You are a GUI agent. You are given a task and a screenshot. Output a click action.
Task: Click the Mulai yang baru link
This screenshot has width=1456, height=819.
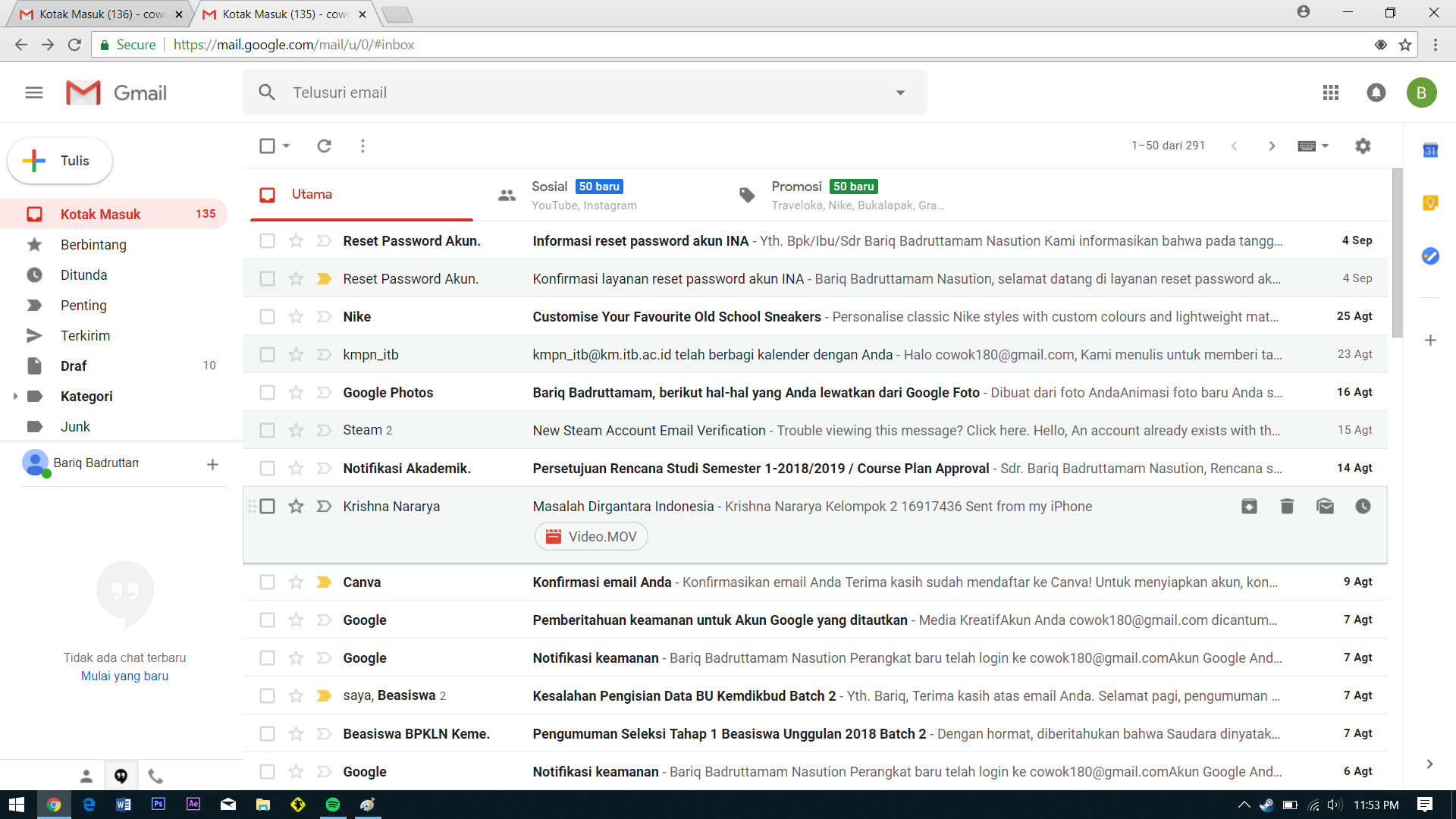[124, 676]
